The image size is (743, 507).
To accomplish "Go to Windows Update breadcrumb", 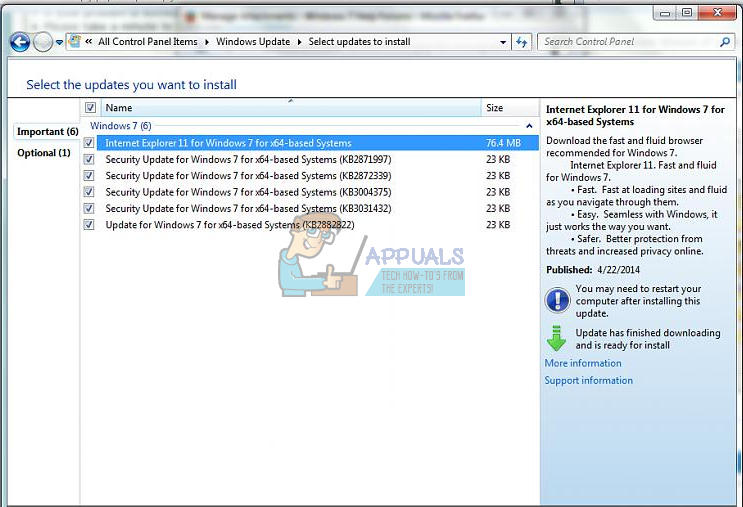I will click(253, 42).
